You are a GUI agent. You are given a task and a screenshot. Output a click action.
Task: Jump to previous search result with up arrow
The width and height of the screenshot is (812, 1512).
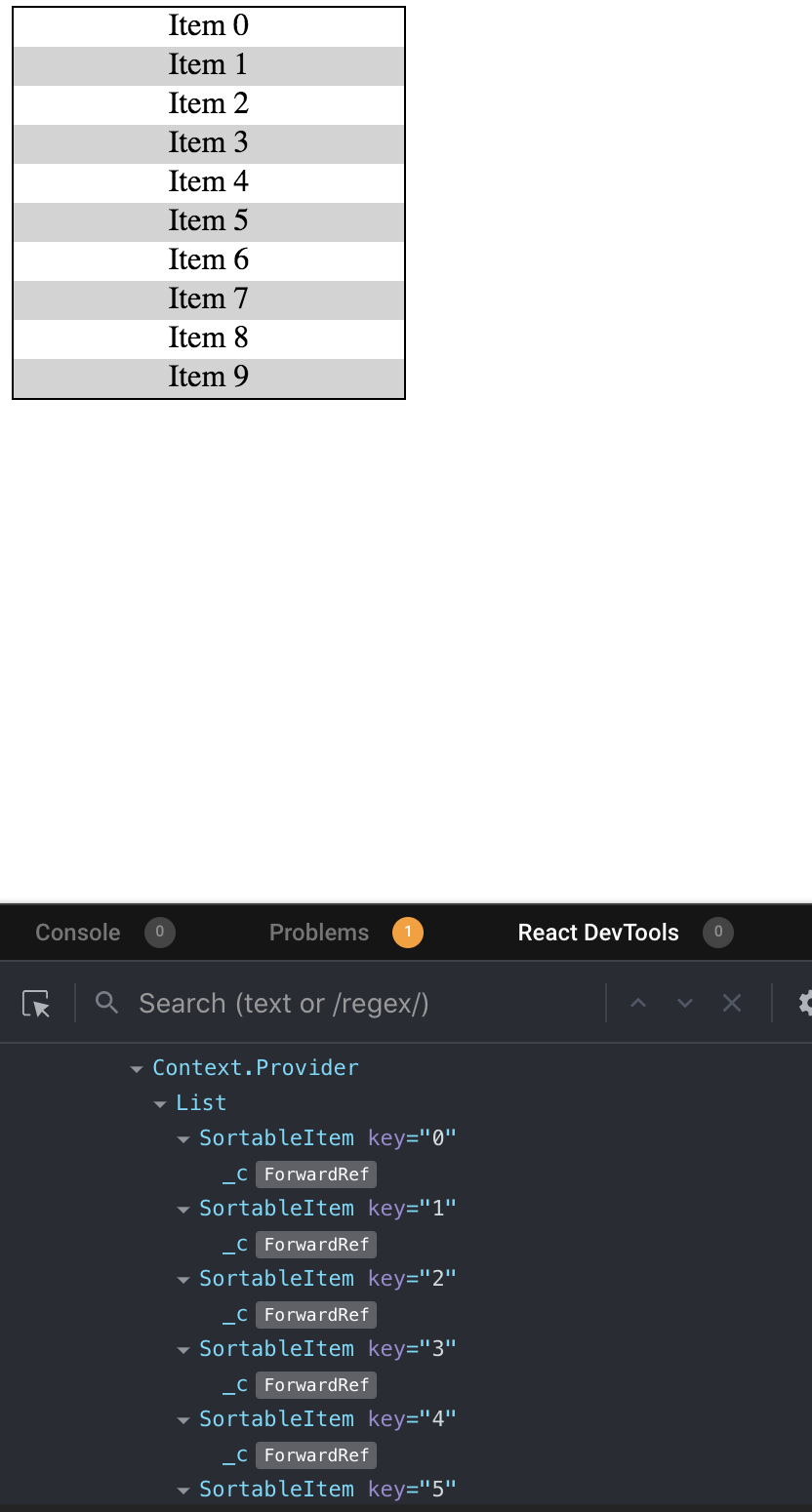pos(638,1003)
